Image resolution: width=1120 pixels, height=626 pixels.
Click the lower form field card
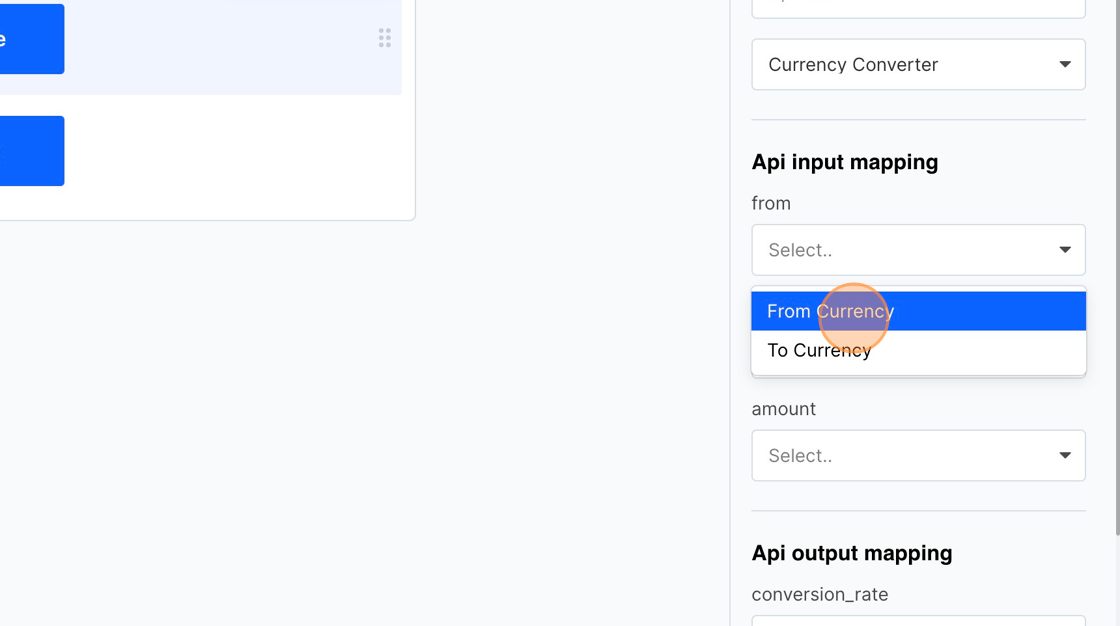pyautogui.click(x=200, y=150)
